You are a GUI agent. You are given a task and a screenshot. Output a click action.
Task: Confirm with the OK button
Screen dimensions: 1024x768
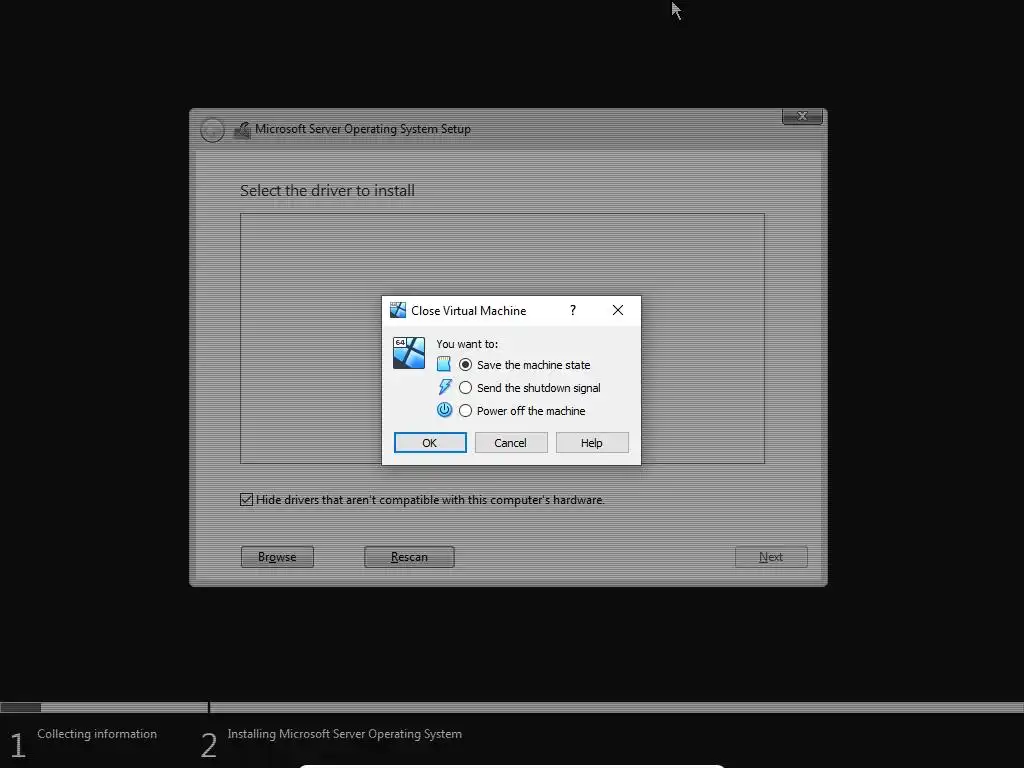(x=430, y=443)
